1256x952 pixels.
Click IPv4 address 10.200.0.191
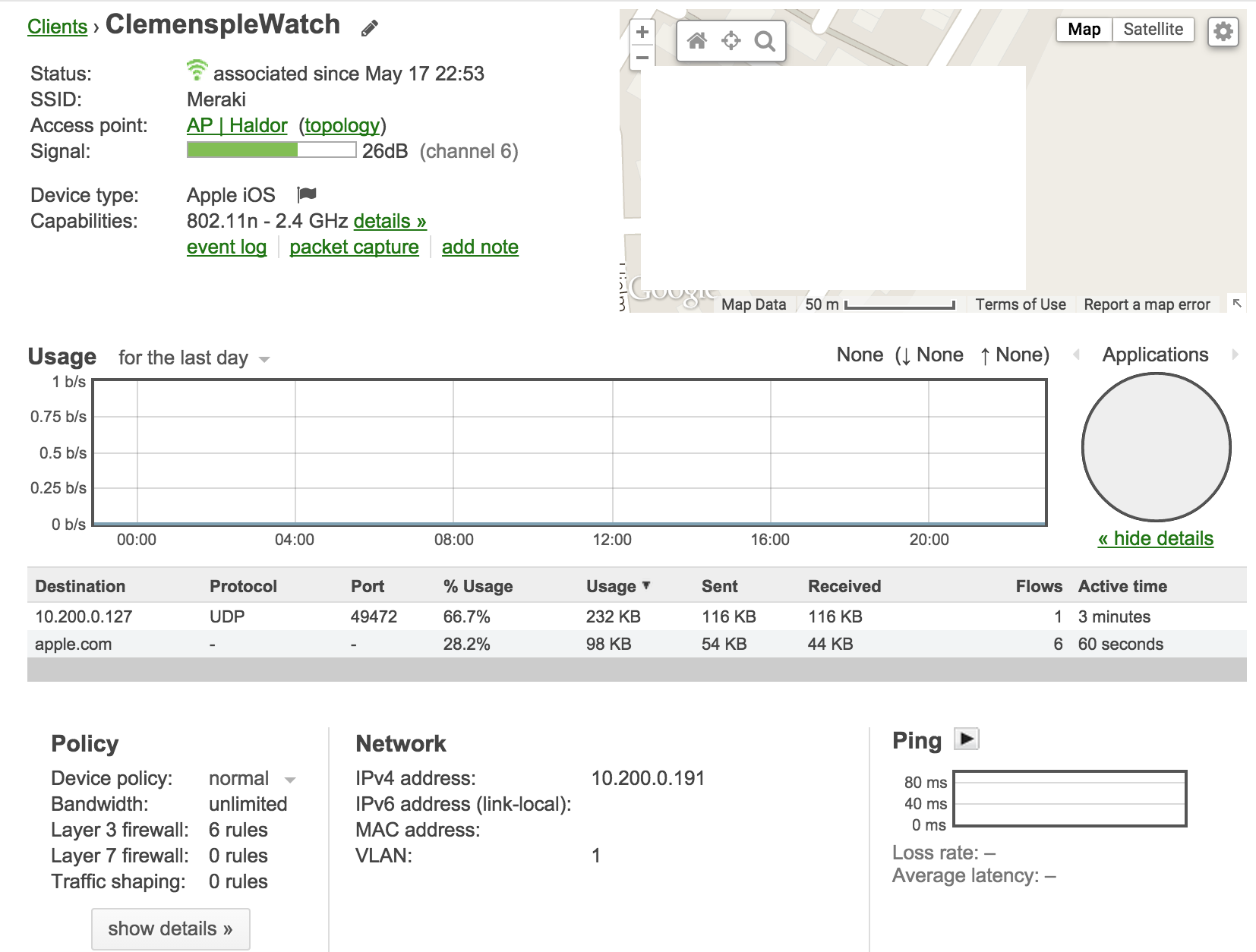(648, 778)
